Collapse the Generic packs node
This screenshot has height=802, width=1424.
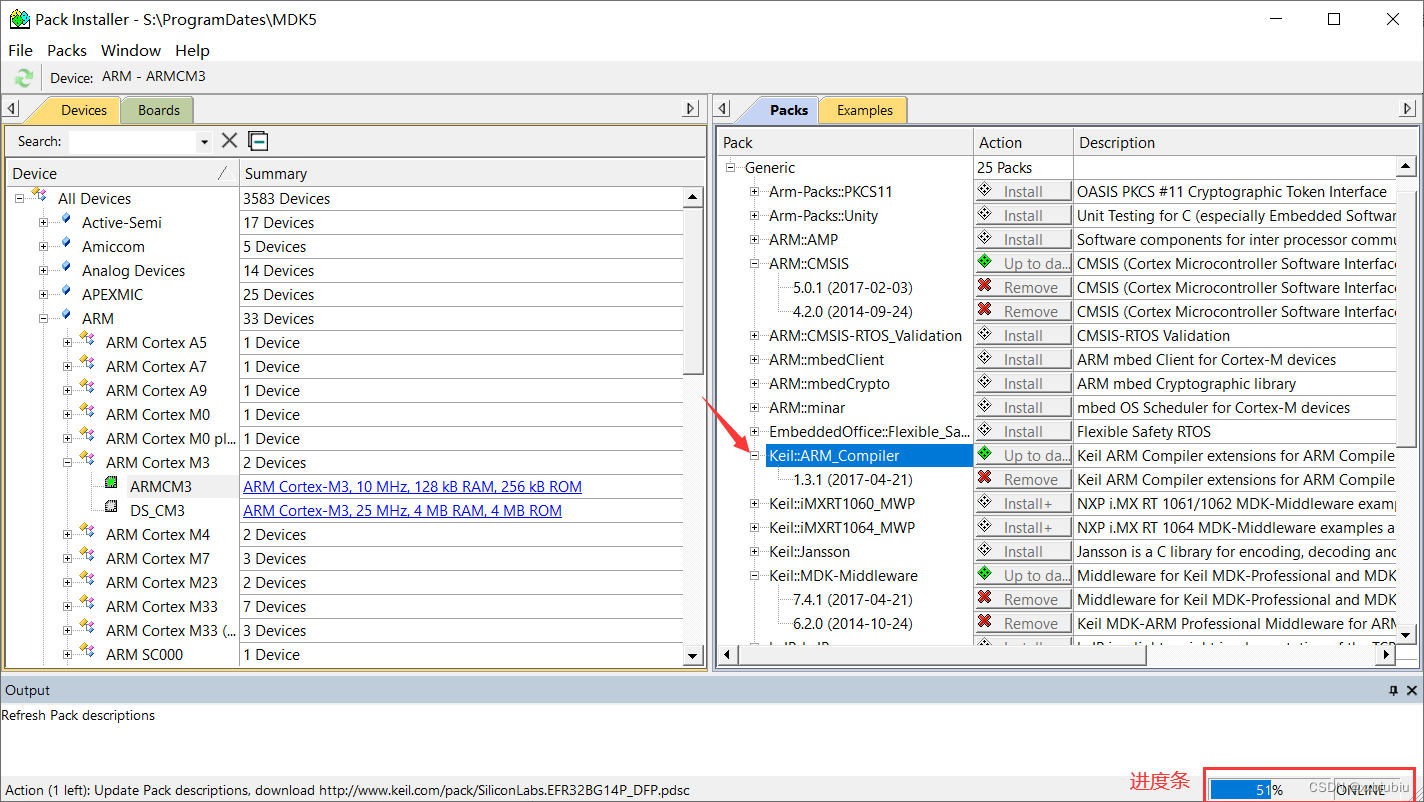[x=731, y=168]
